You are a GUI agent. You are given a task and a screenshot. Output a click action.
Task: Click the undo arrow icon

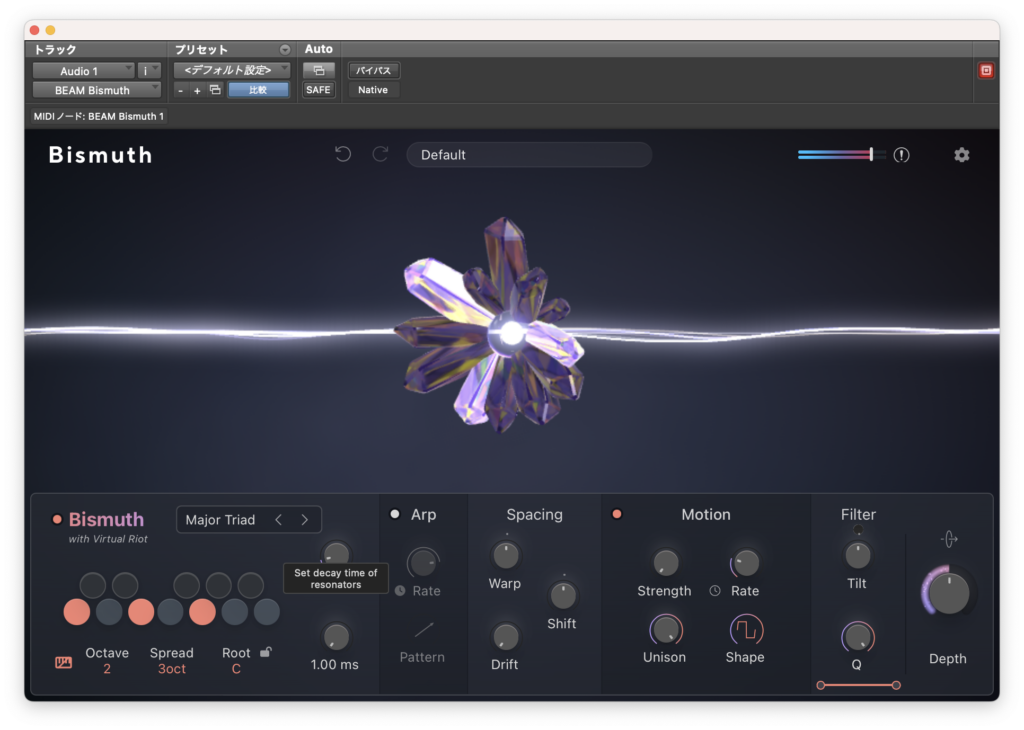click(343, 155)
